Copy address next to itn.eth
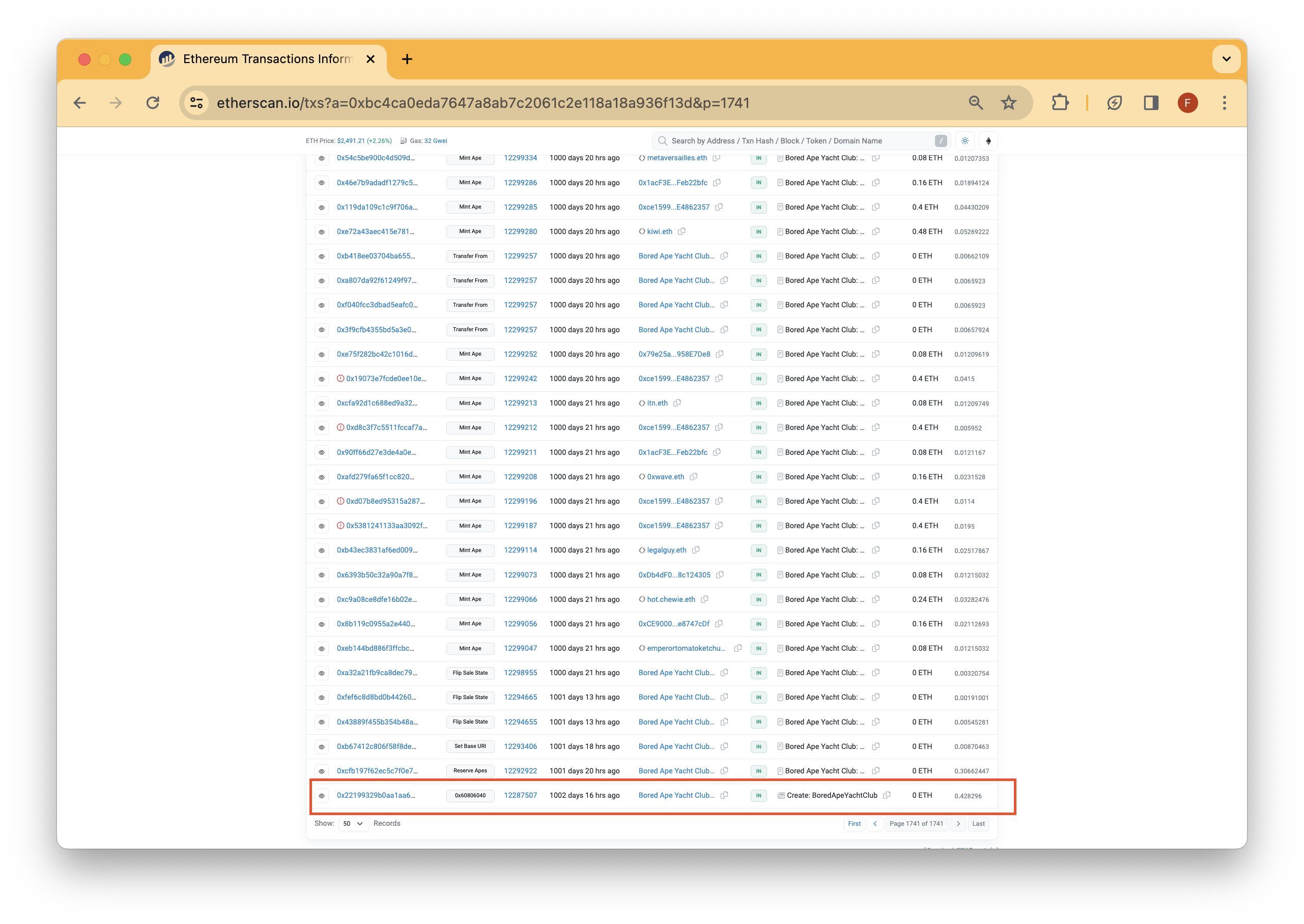The width and height of the screenshot is (1304, 924). coord(677,403)
